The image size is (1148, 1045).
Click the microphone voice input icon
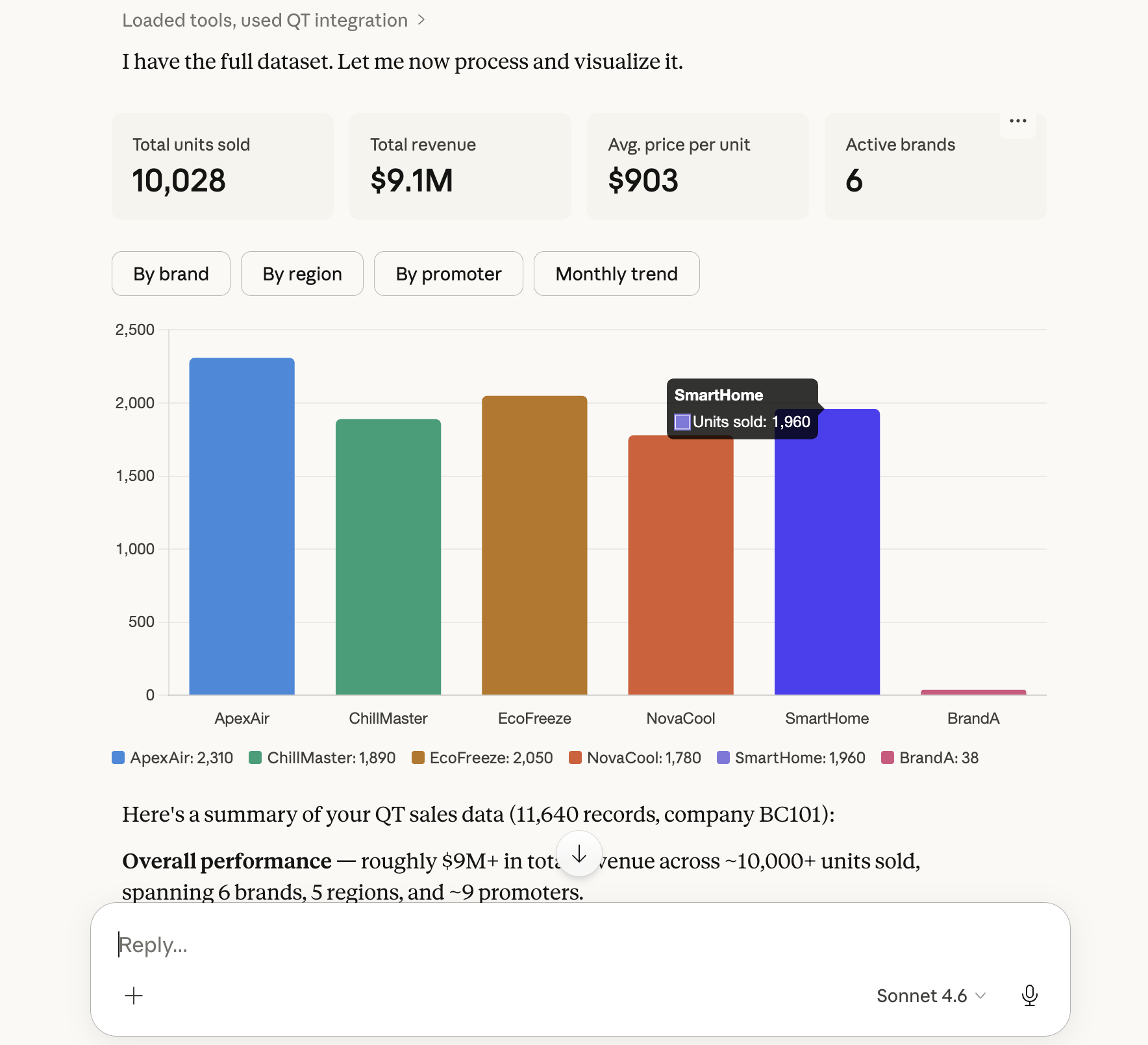[1029, 996]
